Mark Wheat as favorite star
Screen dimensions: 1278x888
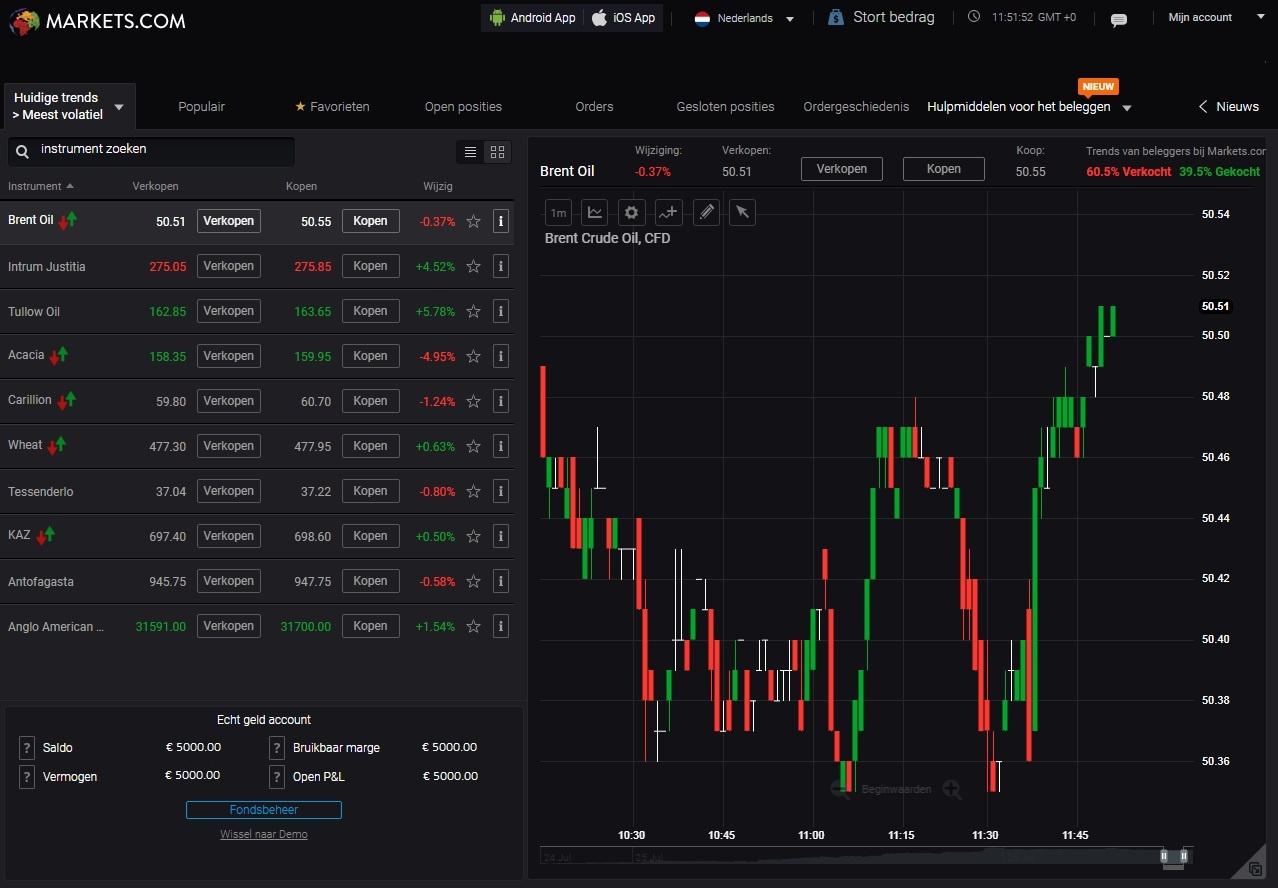pos(474,446)
